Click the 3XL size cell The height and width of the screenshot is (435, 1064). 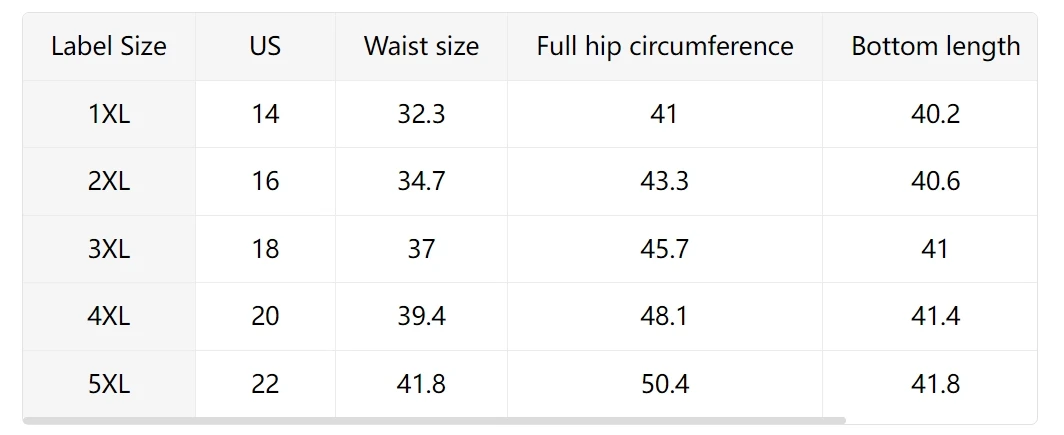pyautogui.click(x=109, y=249)
